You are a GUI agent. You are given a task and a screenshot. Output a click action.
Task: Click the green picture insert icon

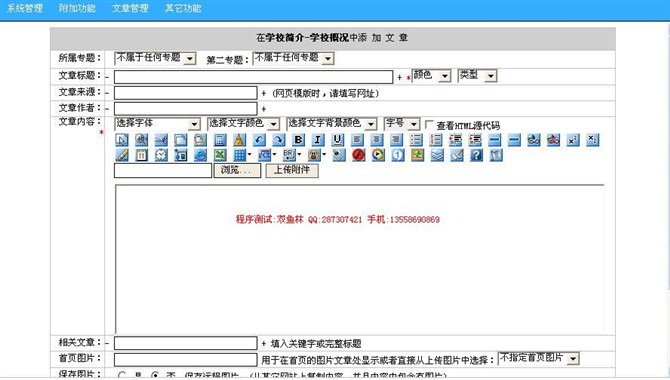click(417, 155)
